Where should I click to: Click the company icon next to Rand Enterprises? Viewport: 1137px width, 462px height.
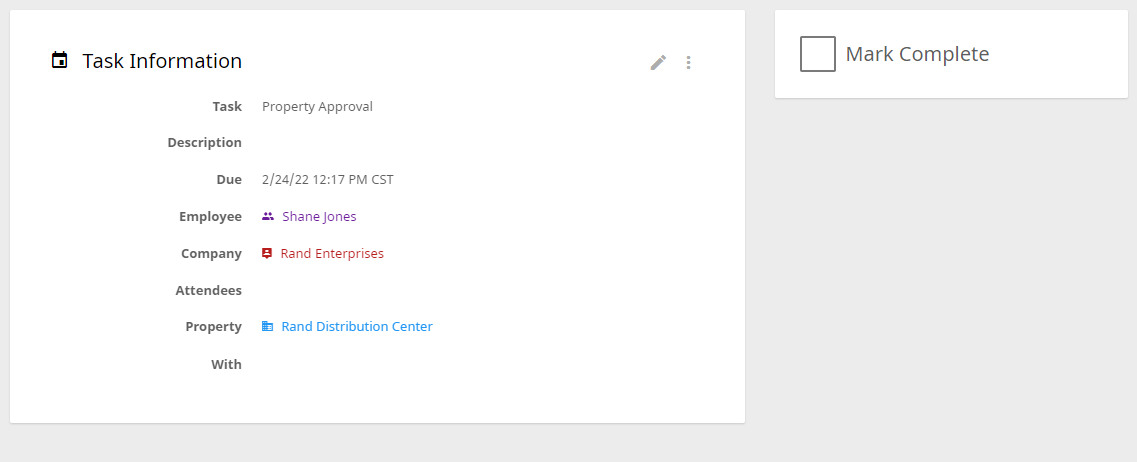tap(267, 253)
